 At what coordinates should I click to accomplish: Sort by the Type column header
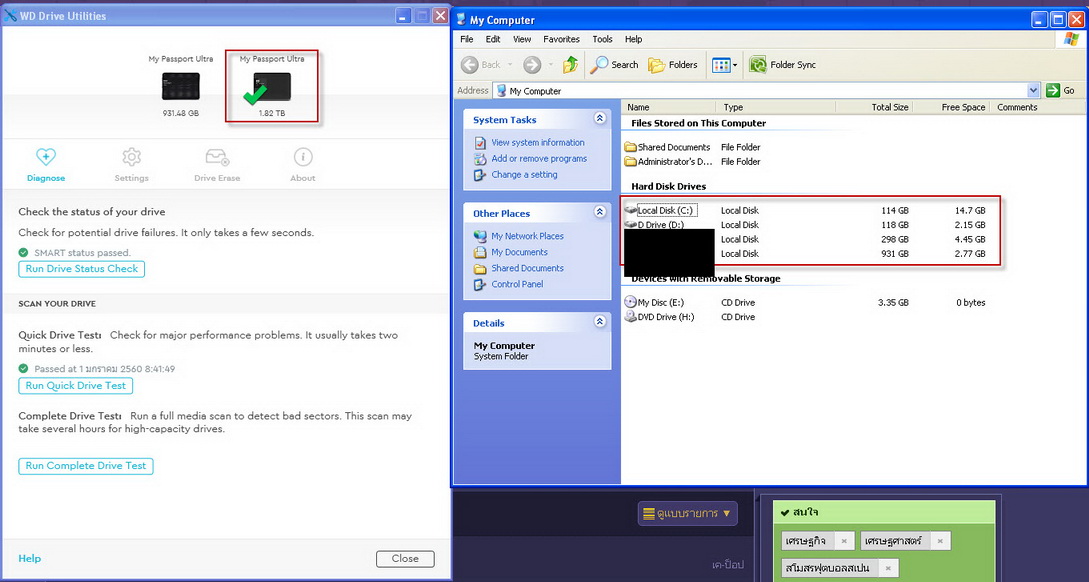click(x=776, y=107)
